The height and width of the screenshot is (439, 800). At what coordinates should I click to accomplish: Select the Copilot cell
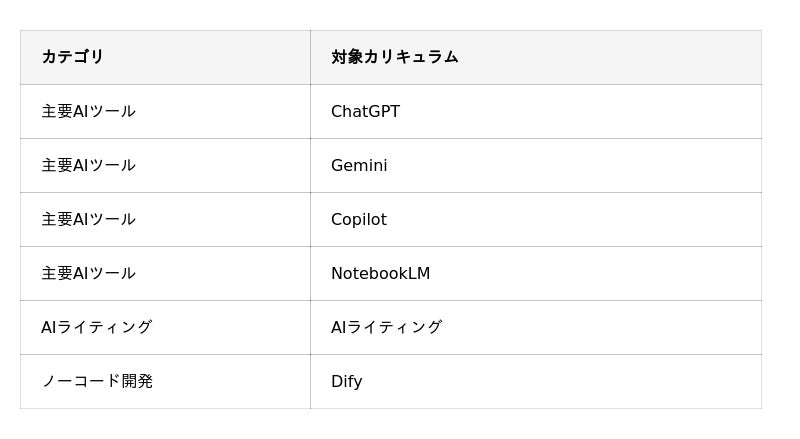[x=358, y=220]
